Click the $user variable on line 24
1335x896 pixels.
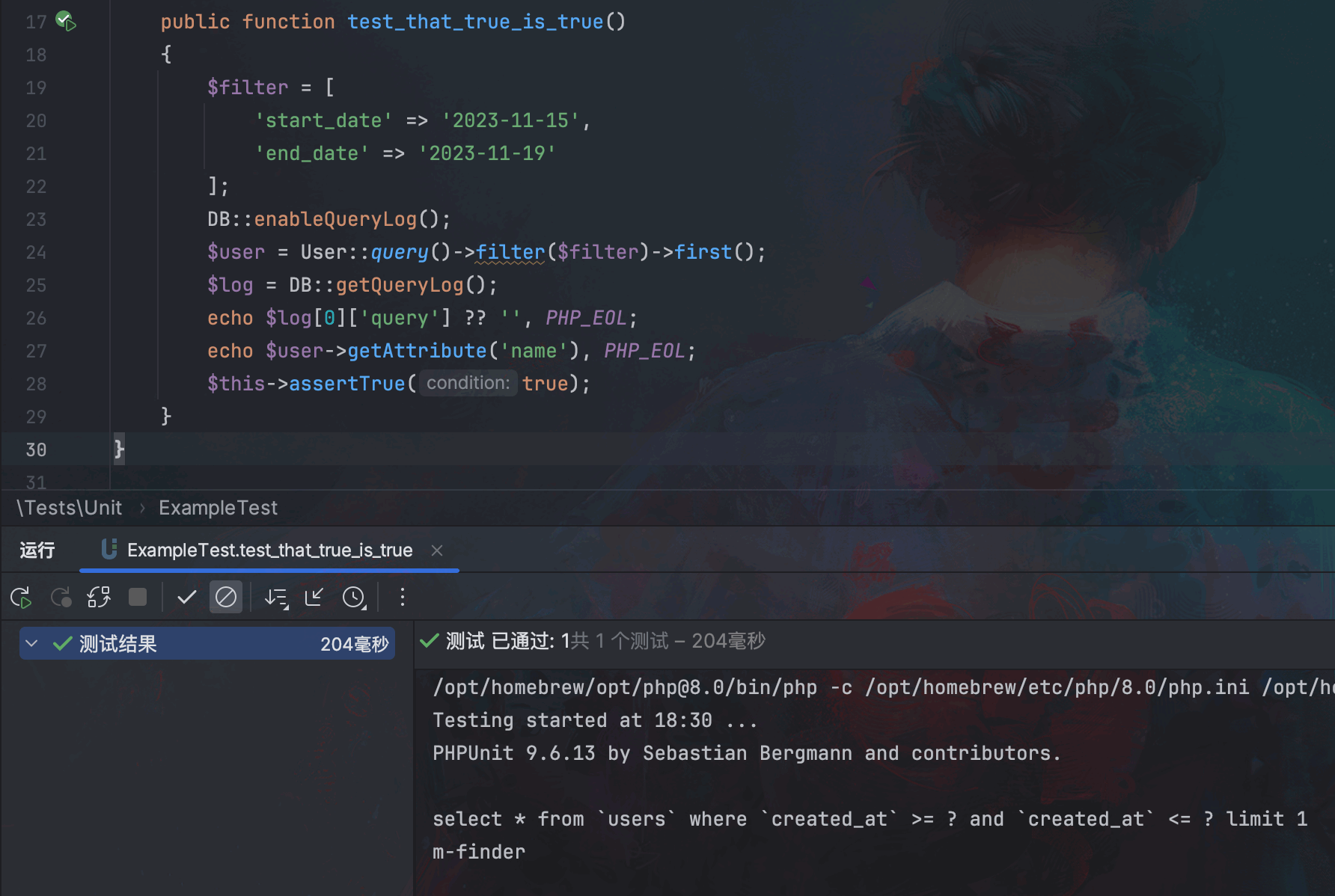236,252
